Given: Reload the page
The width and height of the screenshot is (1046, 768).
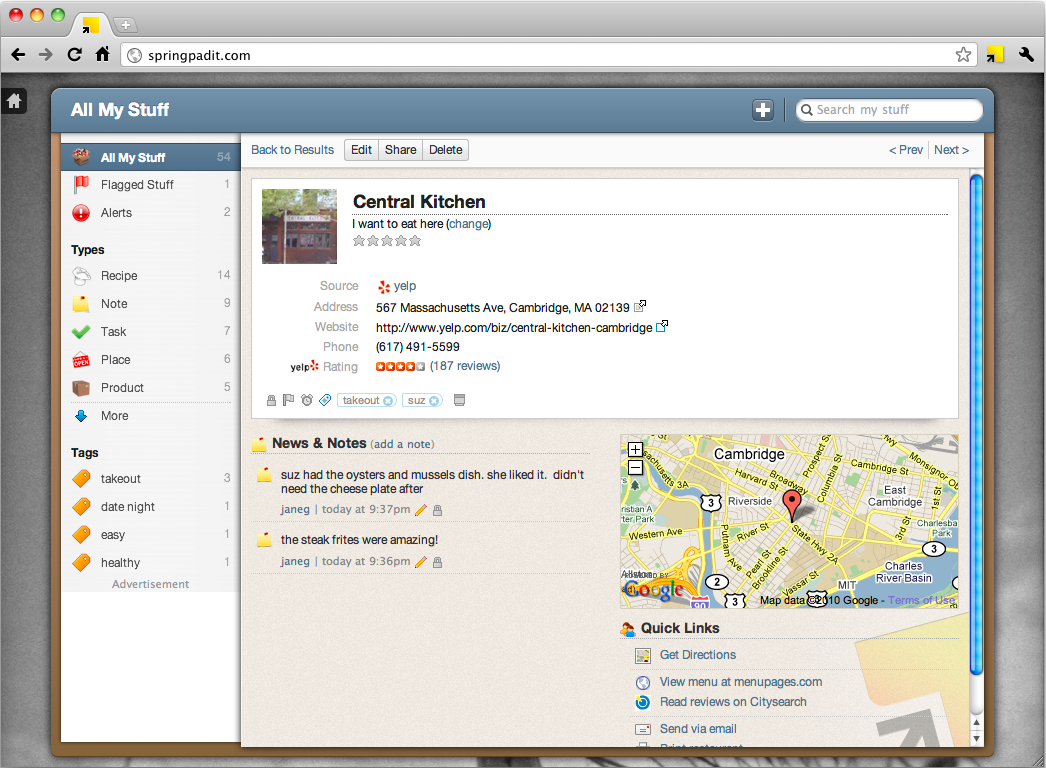Looking at the screenshot, I should 75,55.
